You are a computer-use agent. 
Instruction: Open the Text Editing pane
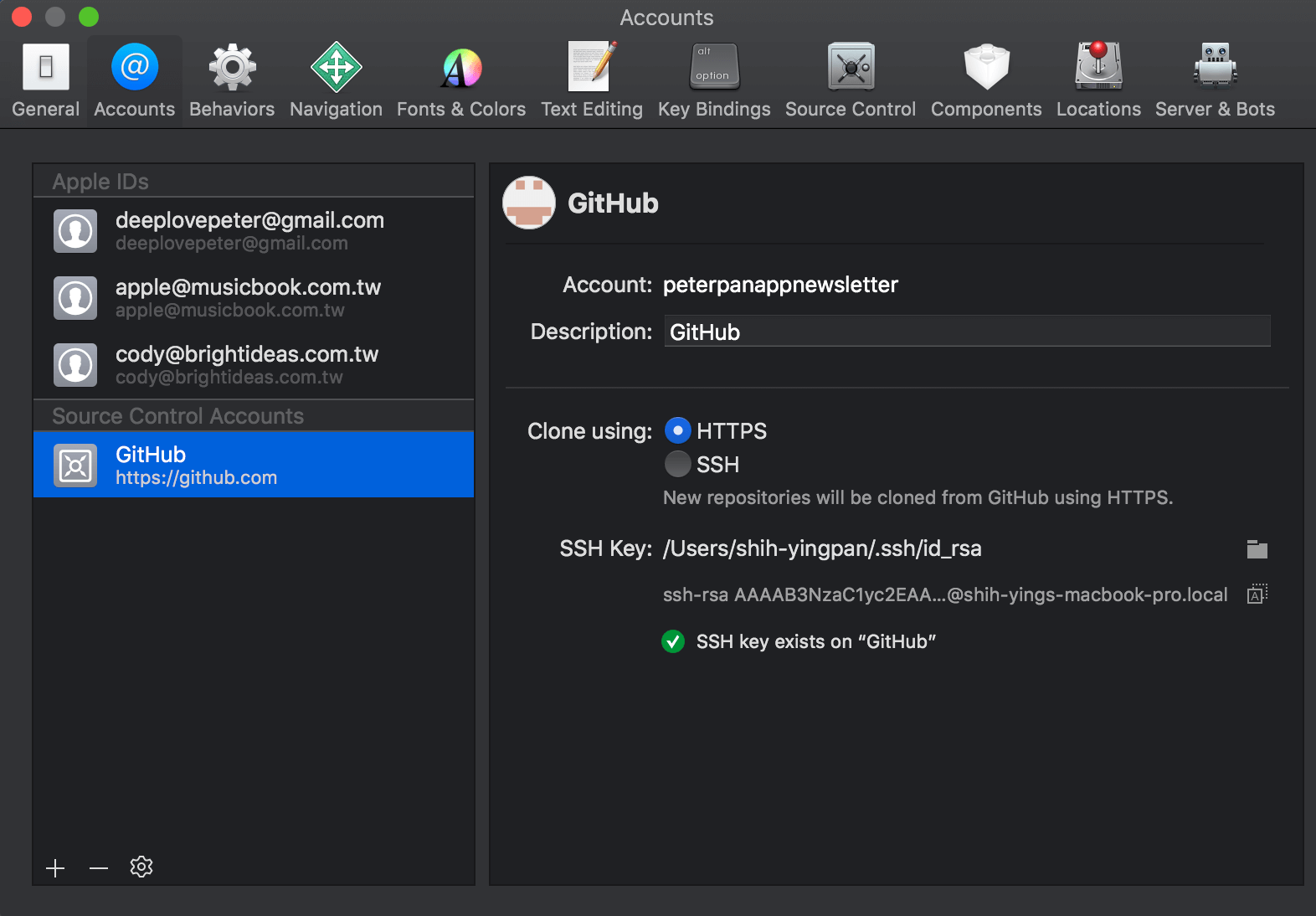pyautogui.click(x=592, y=81)
